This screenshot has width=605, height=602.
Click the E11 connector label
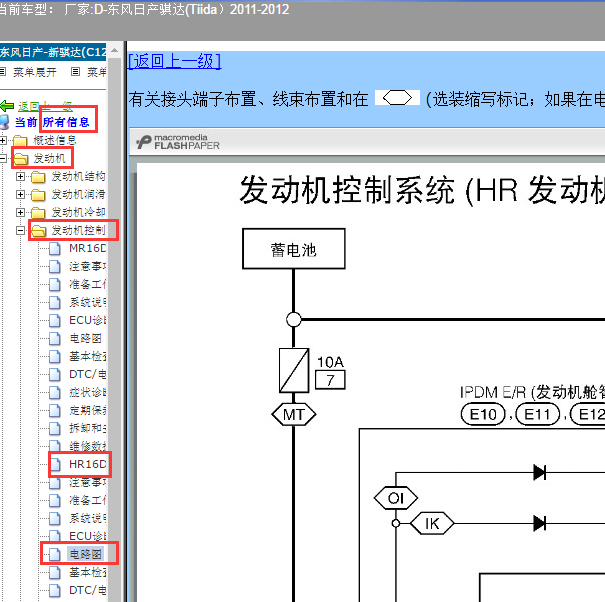tap(537, 414)
